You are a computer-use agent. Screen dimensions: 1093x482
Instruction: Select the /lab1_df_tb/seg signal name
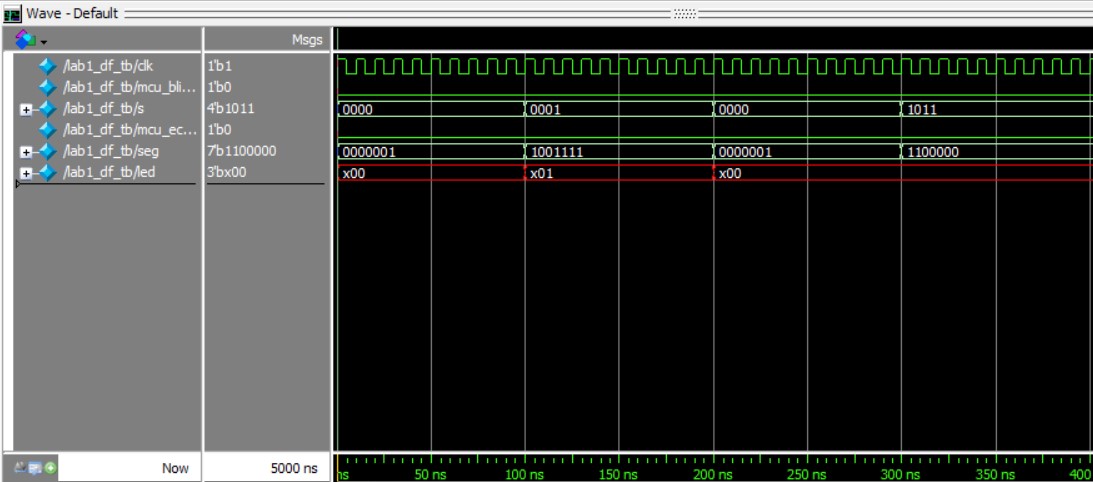coord(111,151)
